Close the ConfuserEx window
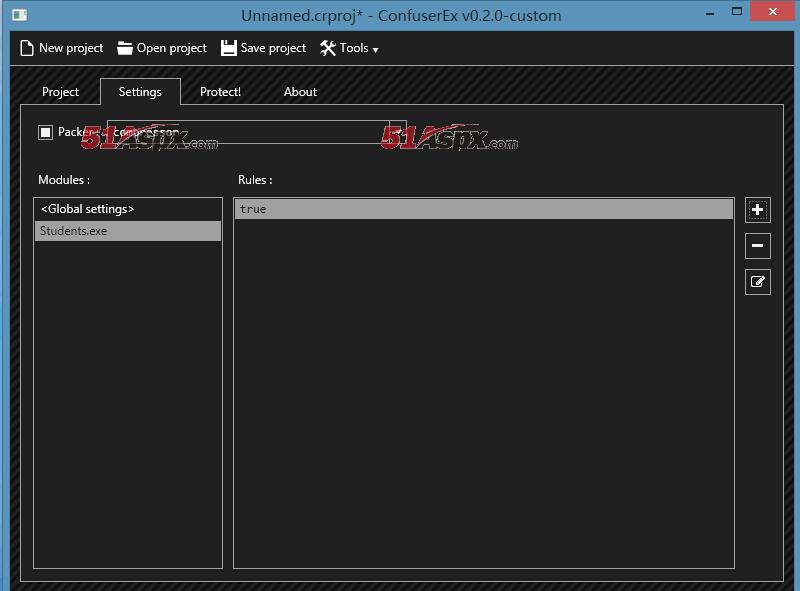This screenshot has height=591, width=800. coord(773,11)
